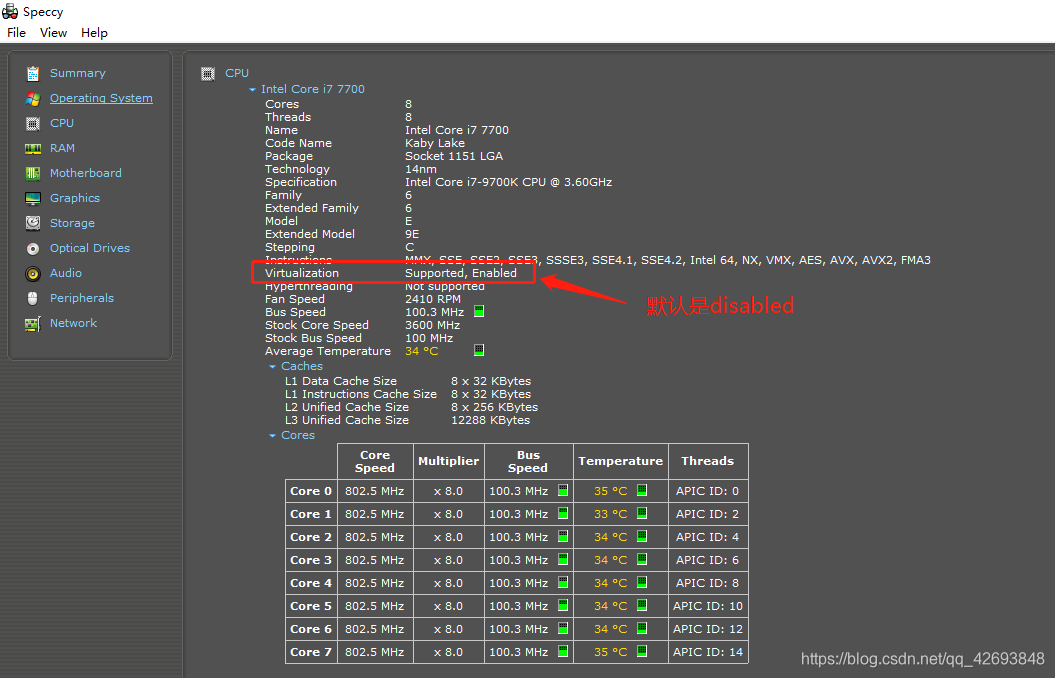
Task: Open the RAM section link
Action: tap(63, 148)
